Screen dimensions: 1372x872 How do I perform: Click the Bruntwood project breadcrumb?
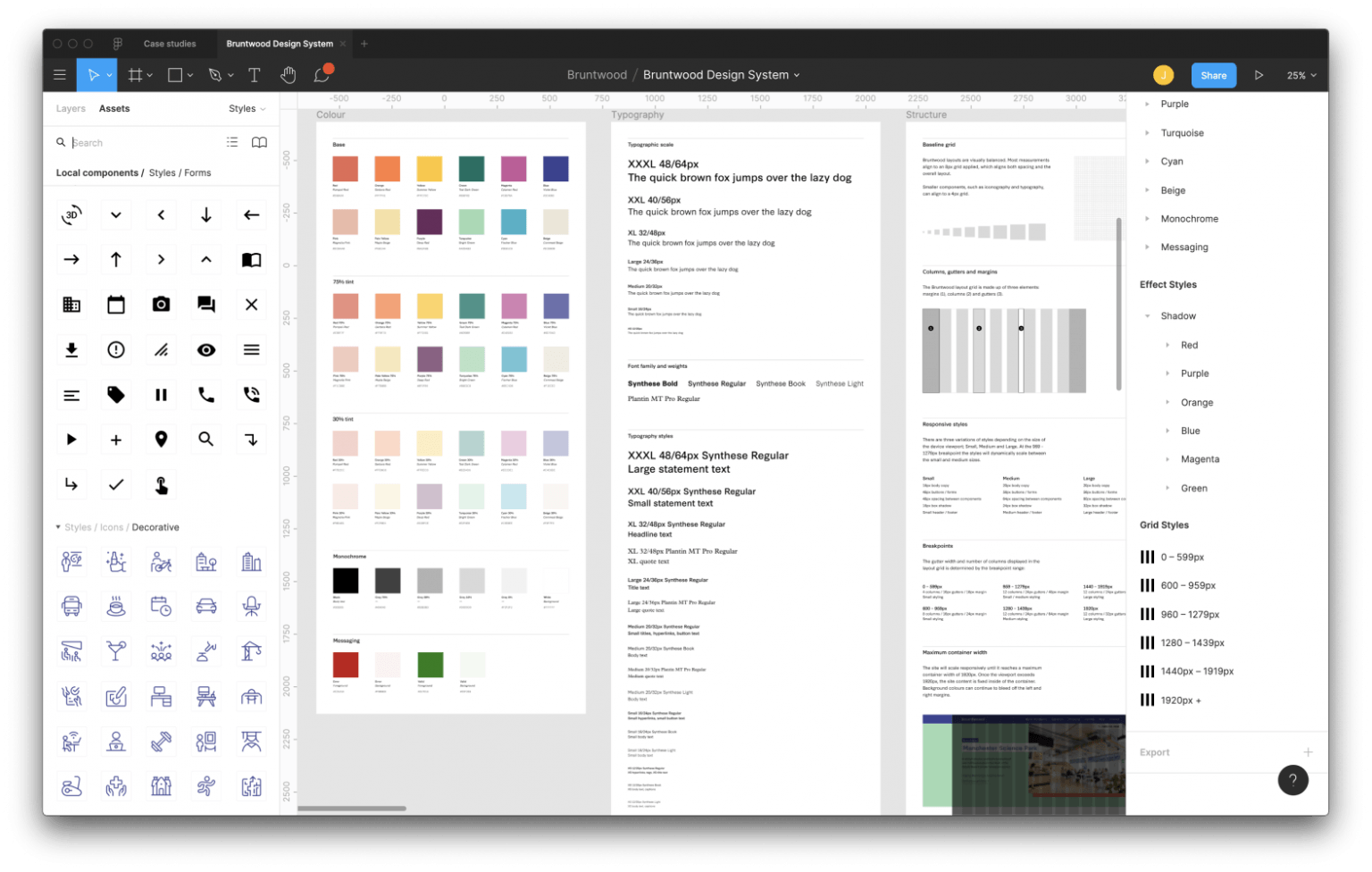pyautogui.click(x=597, y=75)
